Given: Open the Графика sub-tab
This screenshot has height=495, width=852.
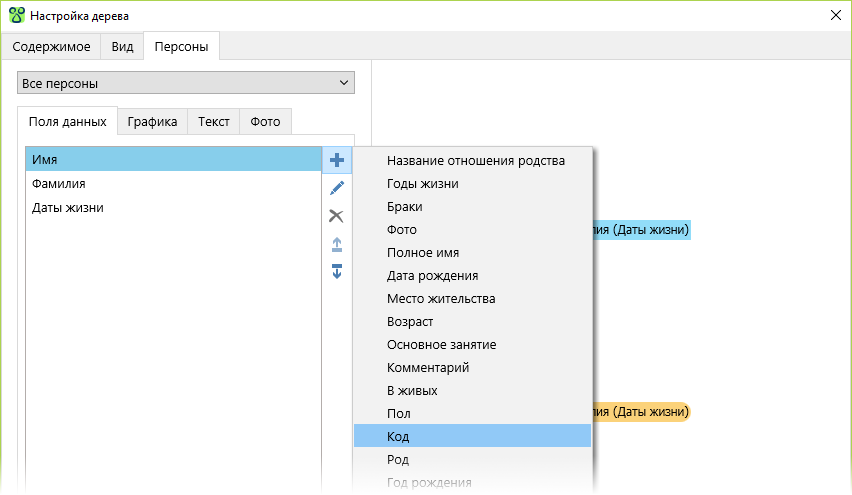Looking at the screenshot, I should (x=152, y=122).
